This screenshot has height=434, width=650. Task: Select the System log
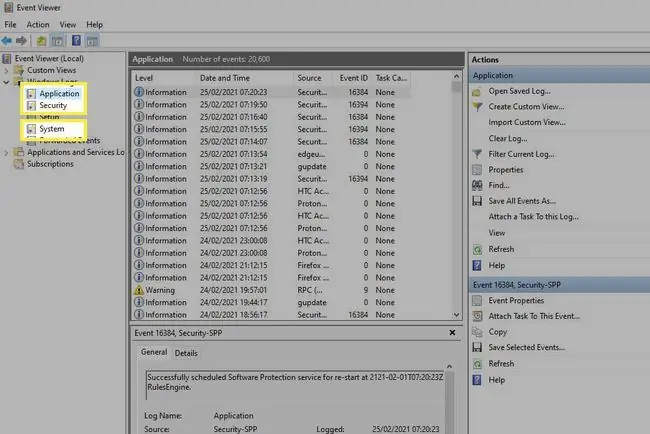pyautogui.click(x=52, y=129)
